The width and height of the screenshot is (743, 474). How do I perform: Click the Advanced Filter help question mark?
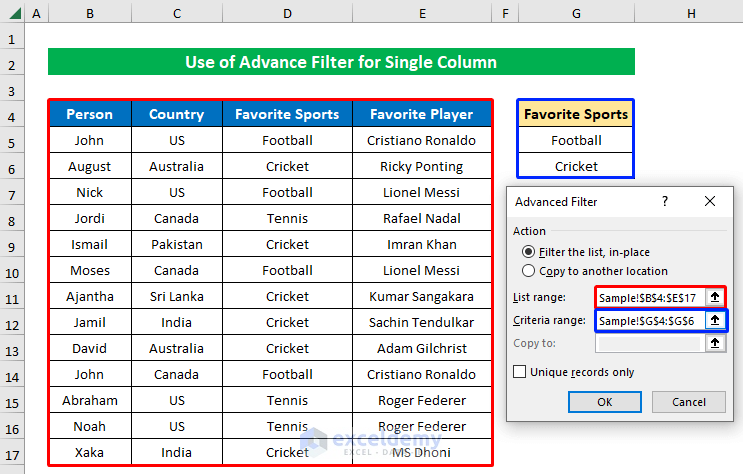665,201
